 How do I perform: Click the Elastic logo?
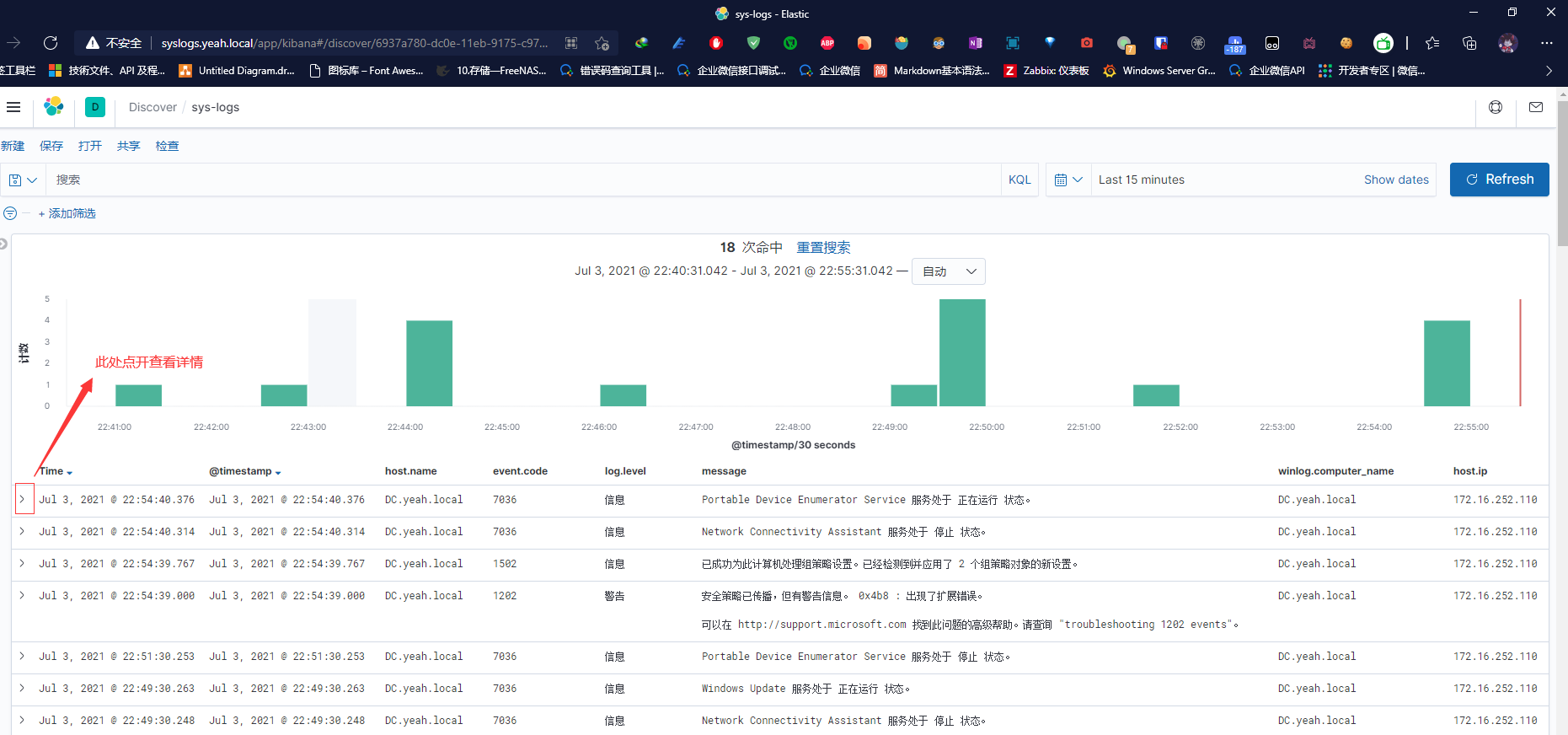coord(54,107)
